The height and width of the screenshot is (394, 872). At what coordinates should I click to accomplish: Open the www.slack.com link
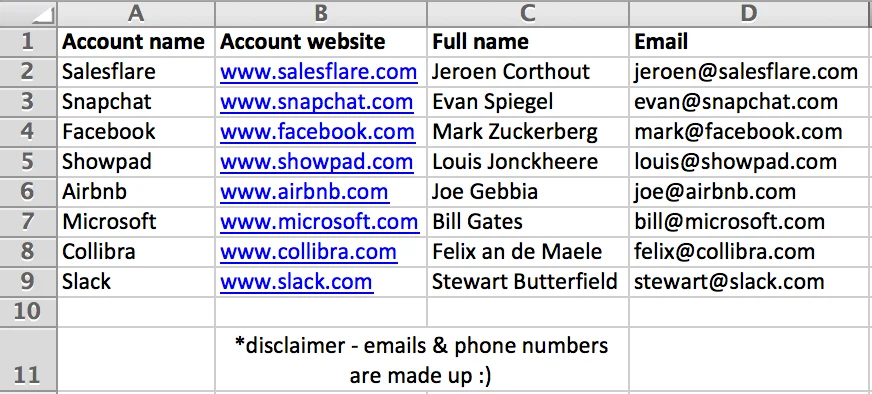pos(296,282)
